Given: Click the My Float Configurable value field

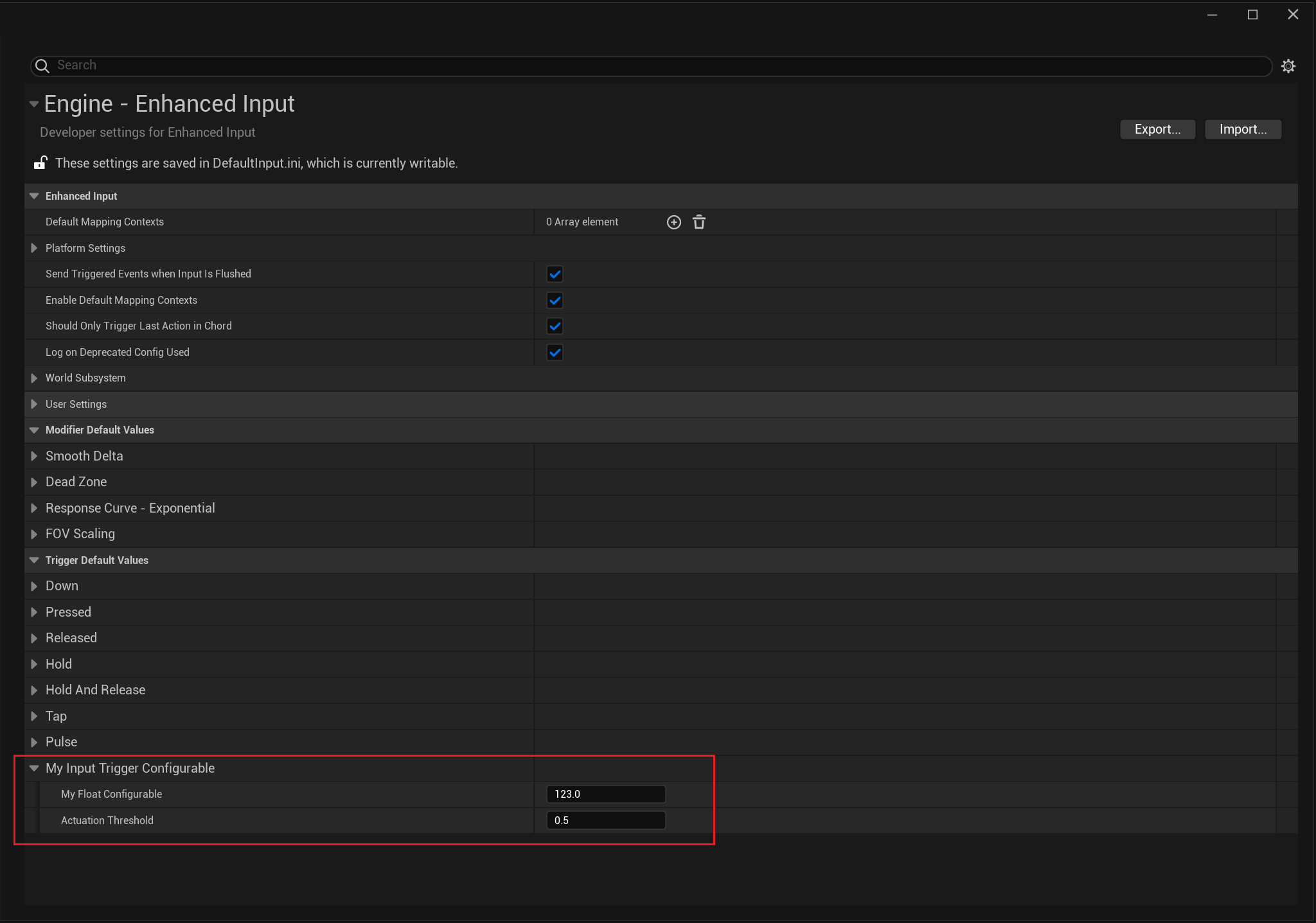Looking at the screenshot, I should (605, 794).
